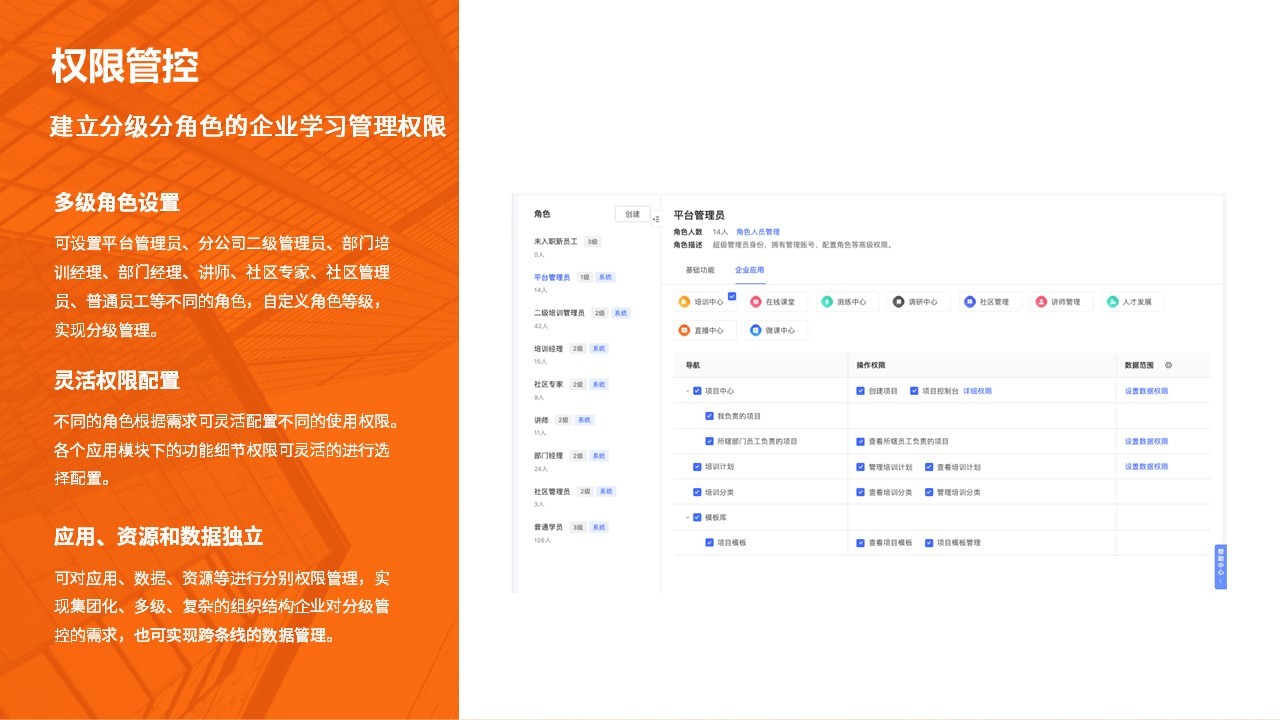This screenshot has height=720, width=1280.
Task: Select the 社区管理 module icon
Action: pyautogui.click(x=969, y=300)
